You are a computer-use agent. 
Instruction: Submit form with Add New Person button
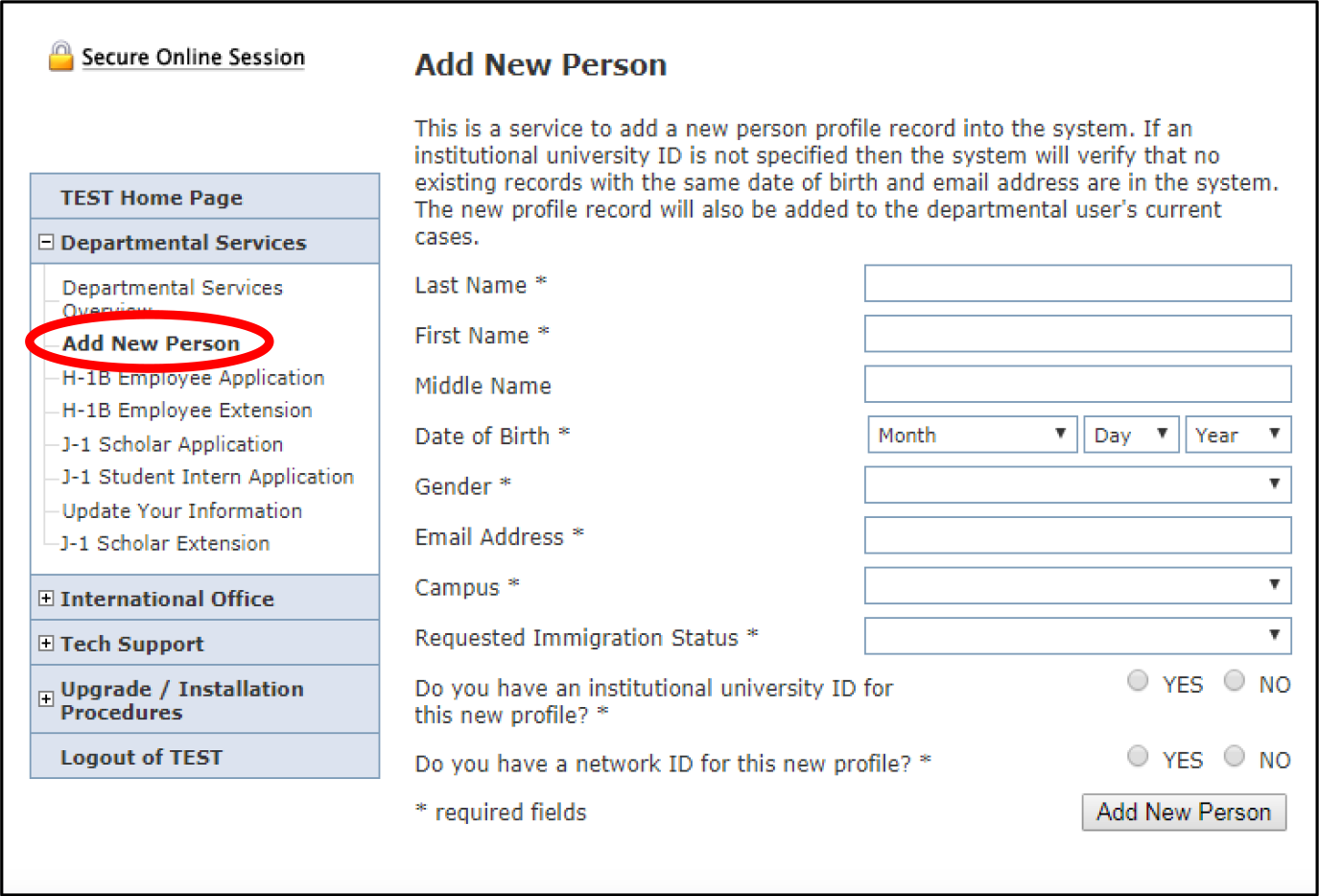pos(1184,812)
